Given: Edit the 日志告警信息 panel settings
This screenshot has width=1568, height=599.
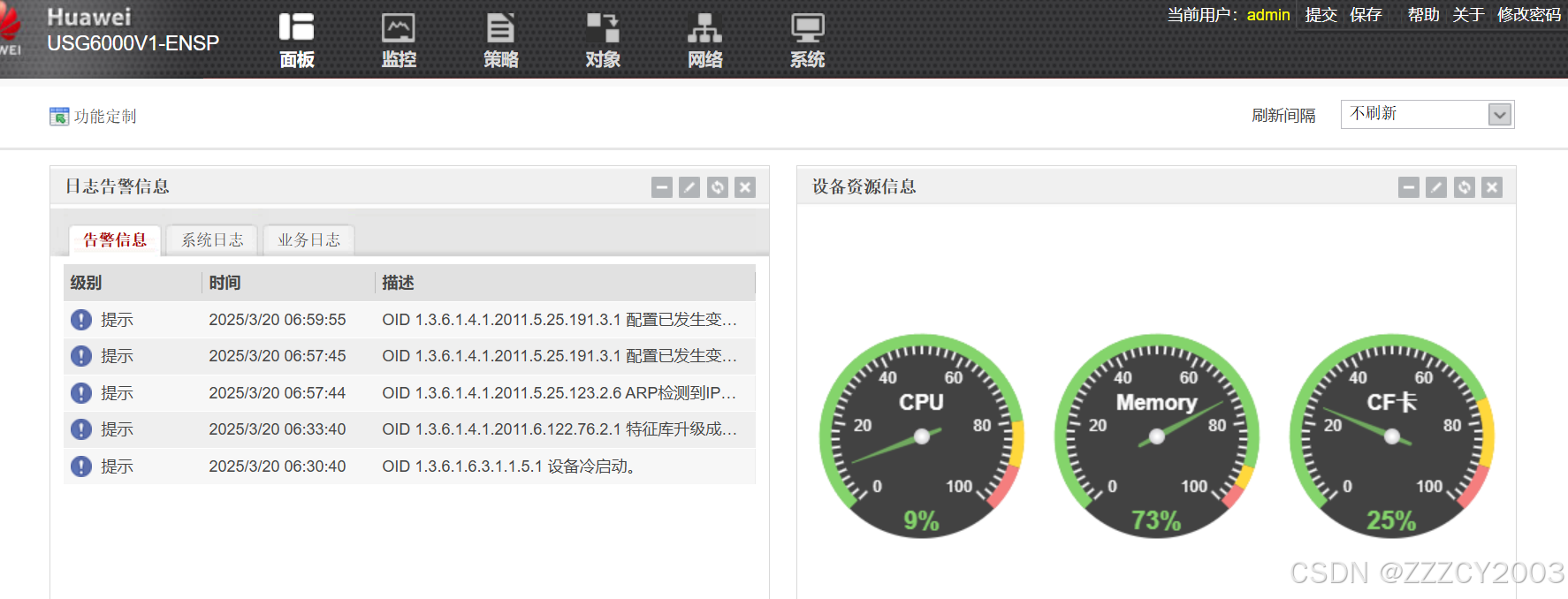Looking at the screenshot, I should (x=689, y=187).
